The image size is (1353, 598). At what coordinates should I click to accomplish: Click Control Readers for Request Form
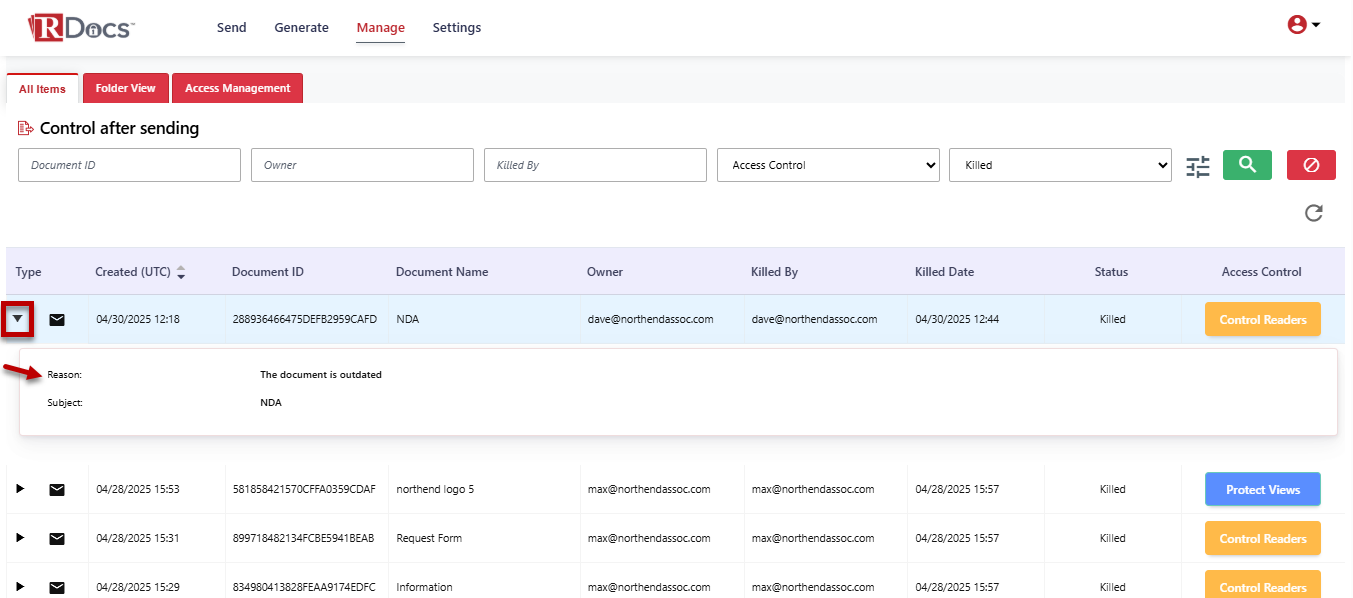[x=1263, y=539]
